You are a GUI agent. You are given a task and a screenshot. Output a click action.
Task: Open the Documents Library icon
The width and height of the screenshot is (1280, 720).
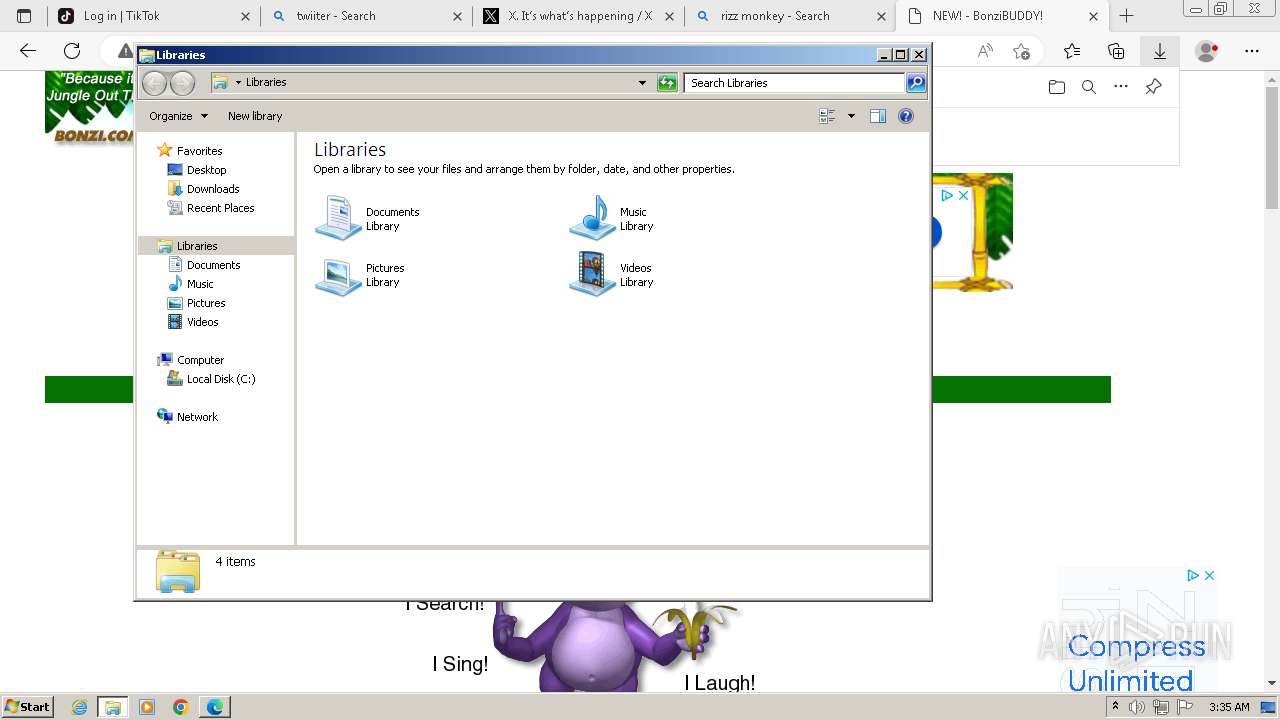point(338,218)
